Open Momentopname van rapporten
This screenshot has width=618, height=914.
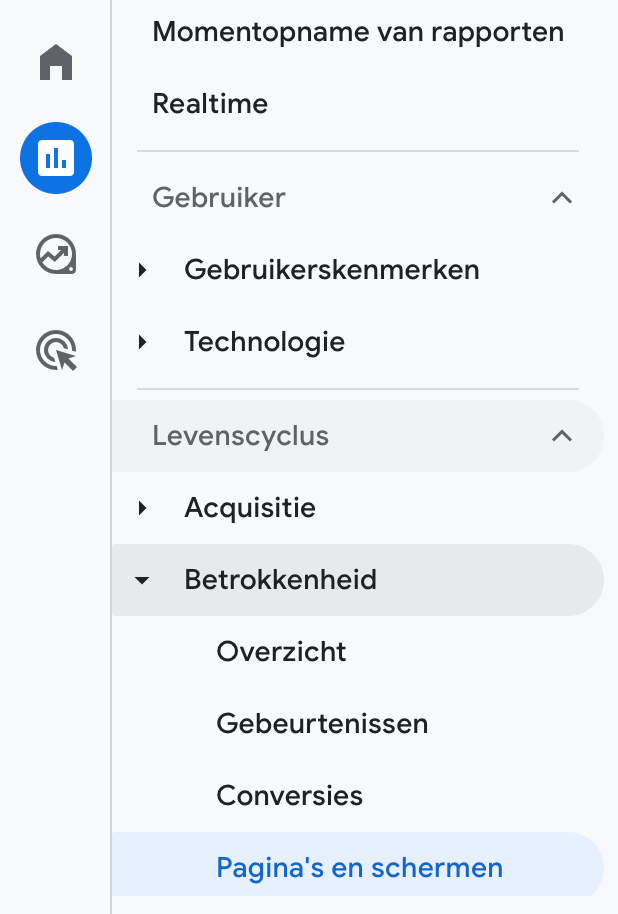tap(358, 31)
